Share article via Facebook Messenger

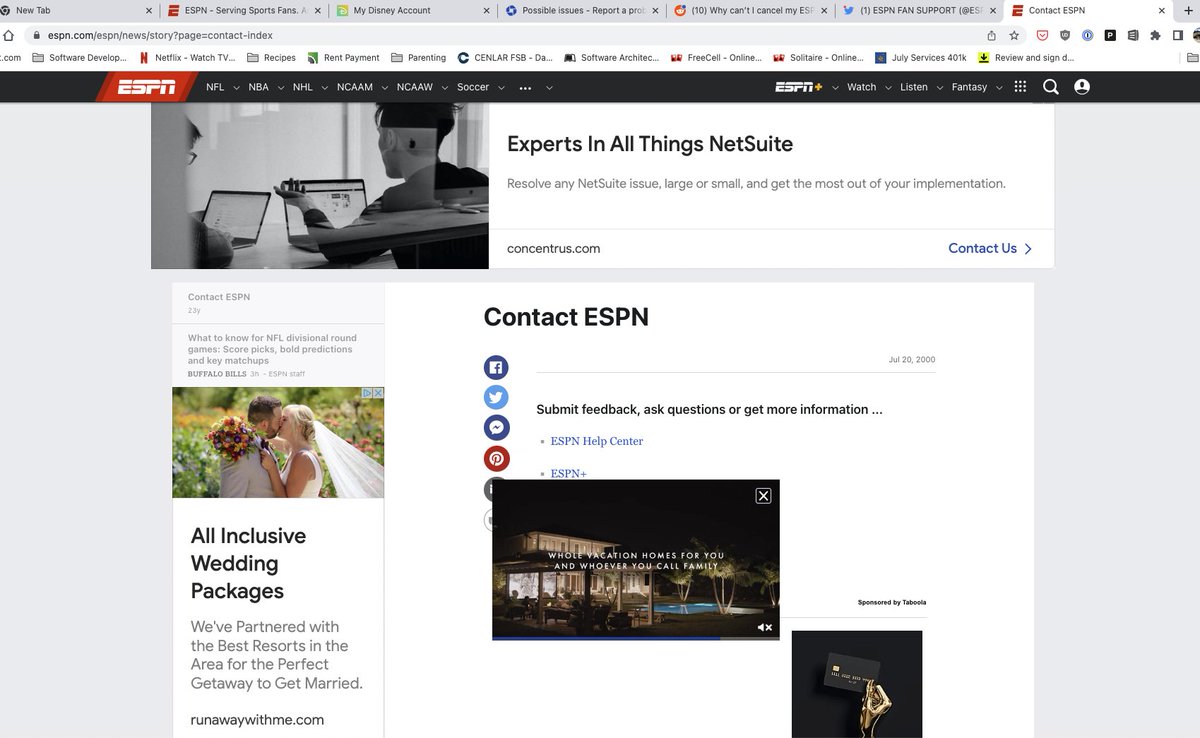(x=496, y=428)
